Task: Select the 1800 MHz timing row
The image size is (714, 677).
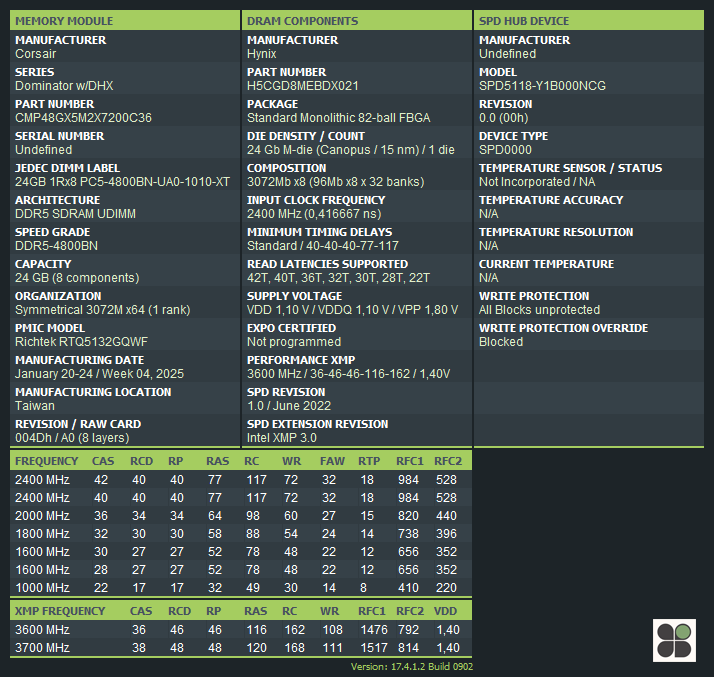Action: point(241,534)
